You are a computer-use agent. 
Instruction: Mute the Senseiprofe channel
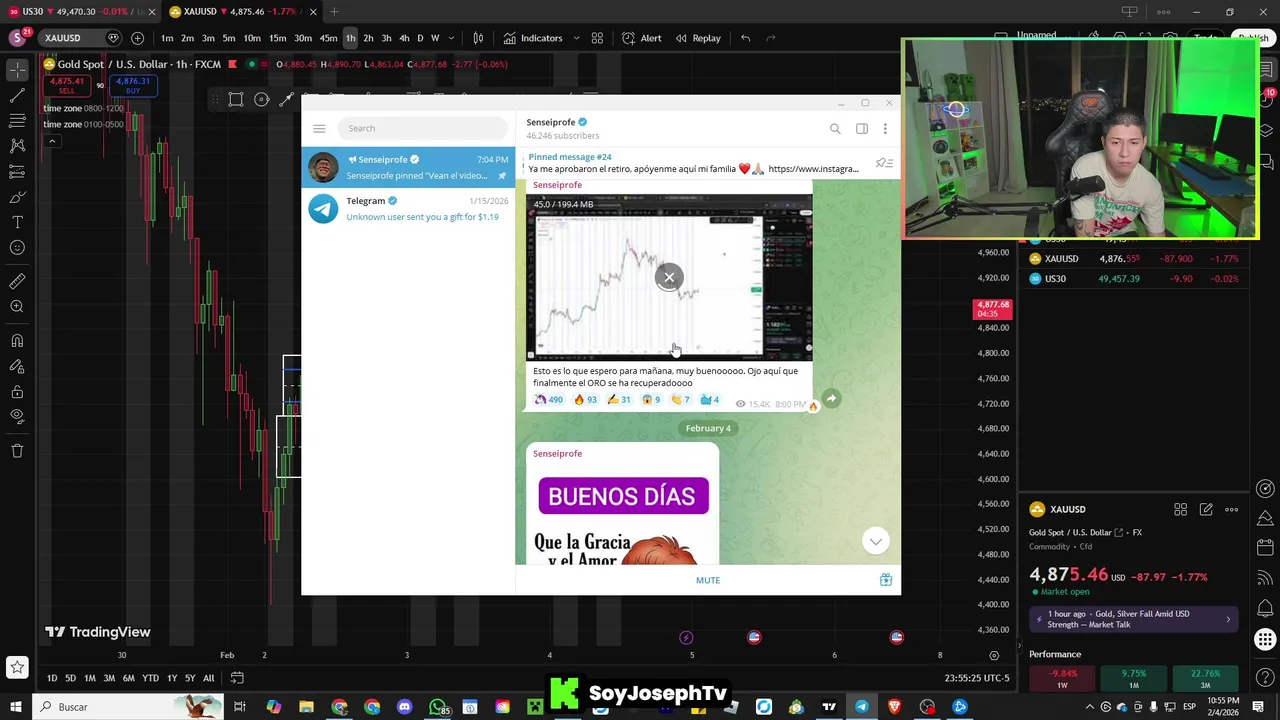coord(708,580)
